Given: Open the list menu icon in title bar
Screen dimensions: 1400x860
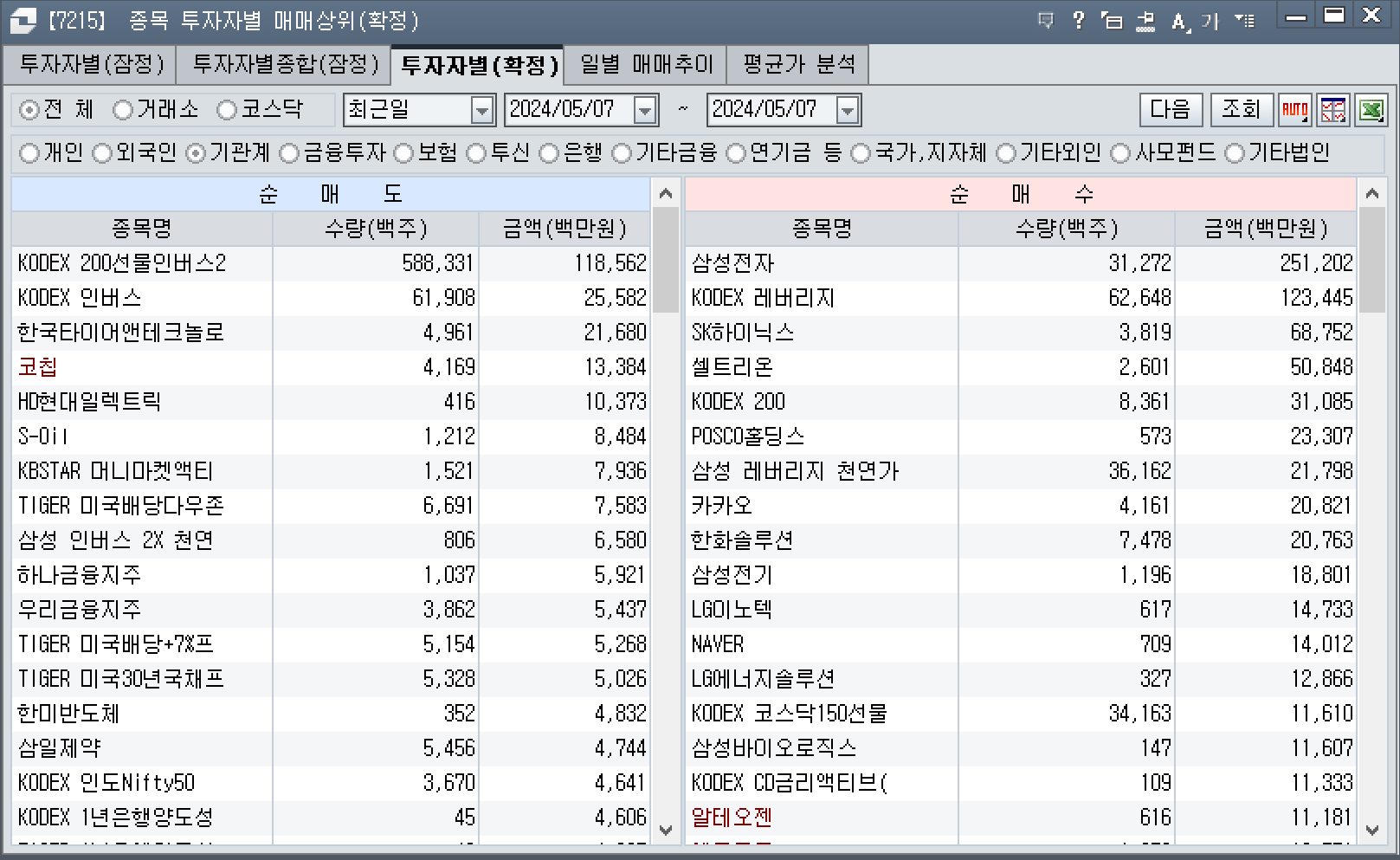Looking at the screenshot, I should click(x=1244, y=20).
